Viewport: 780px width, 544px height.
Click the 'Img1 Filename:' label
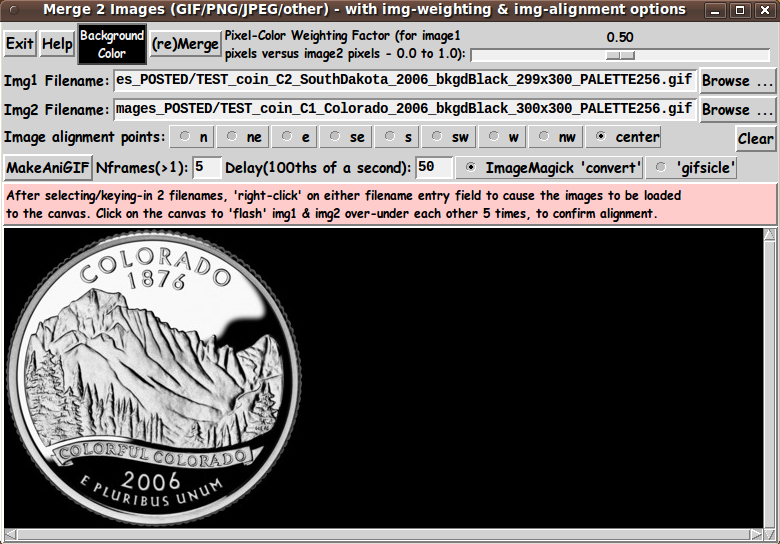pyautogui.click(x=57, y=81)
